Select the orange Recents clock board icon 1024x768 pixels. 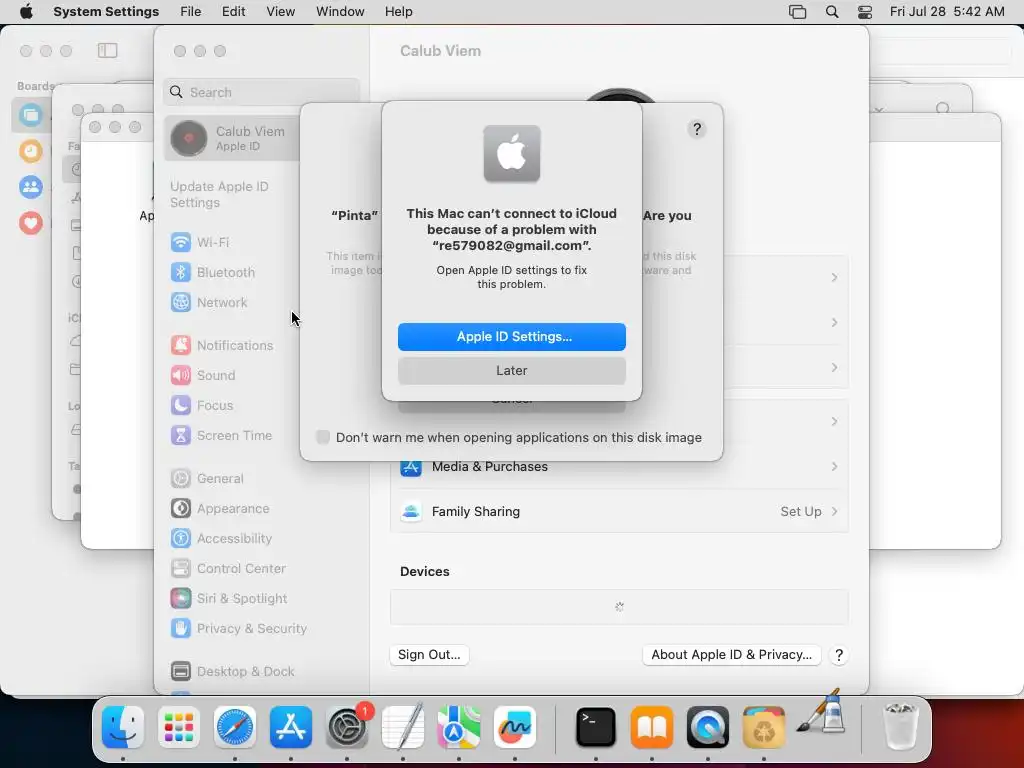pos(30,151)
